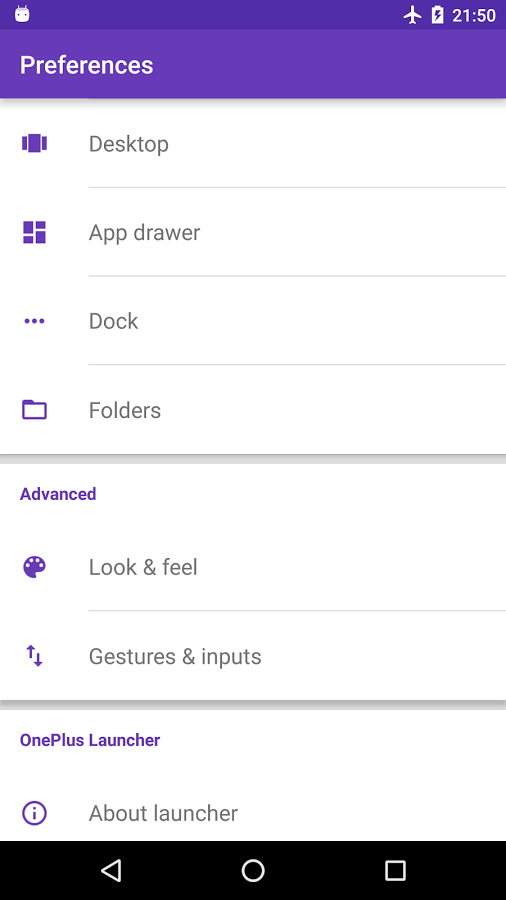Tap the Dock three-dots icon
The height and width of the screenshot is (900, 506).
[x=34, y=321]
